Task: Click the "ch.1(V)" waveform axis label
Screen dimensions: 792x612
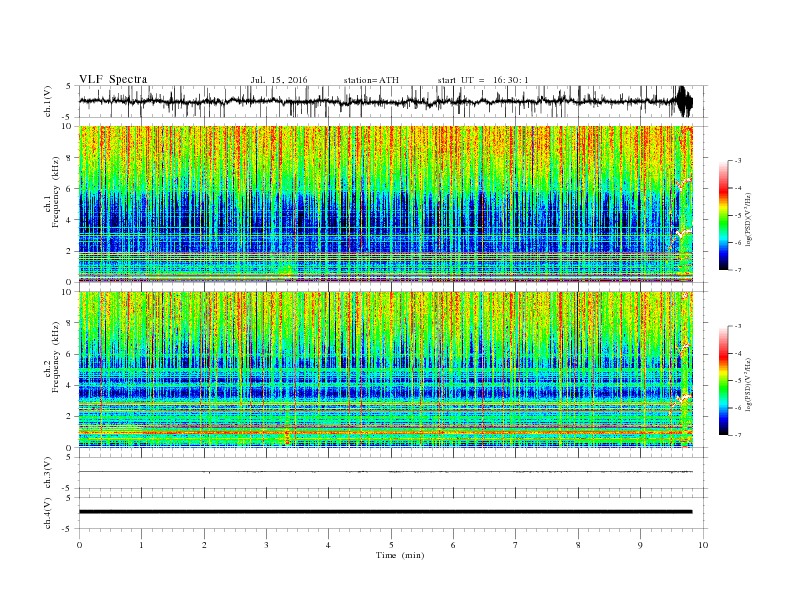Action: pos(48,101)
